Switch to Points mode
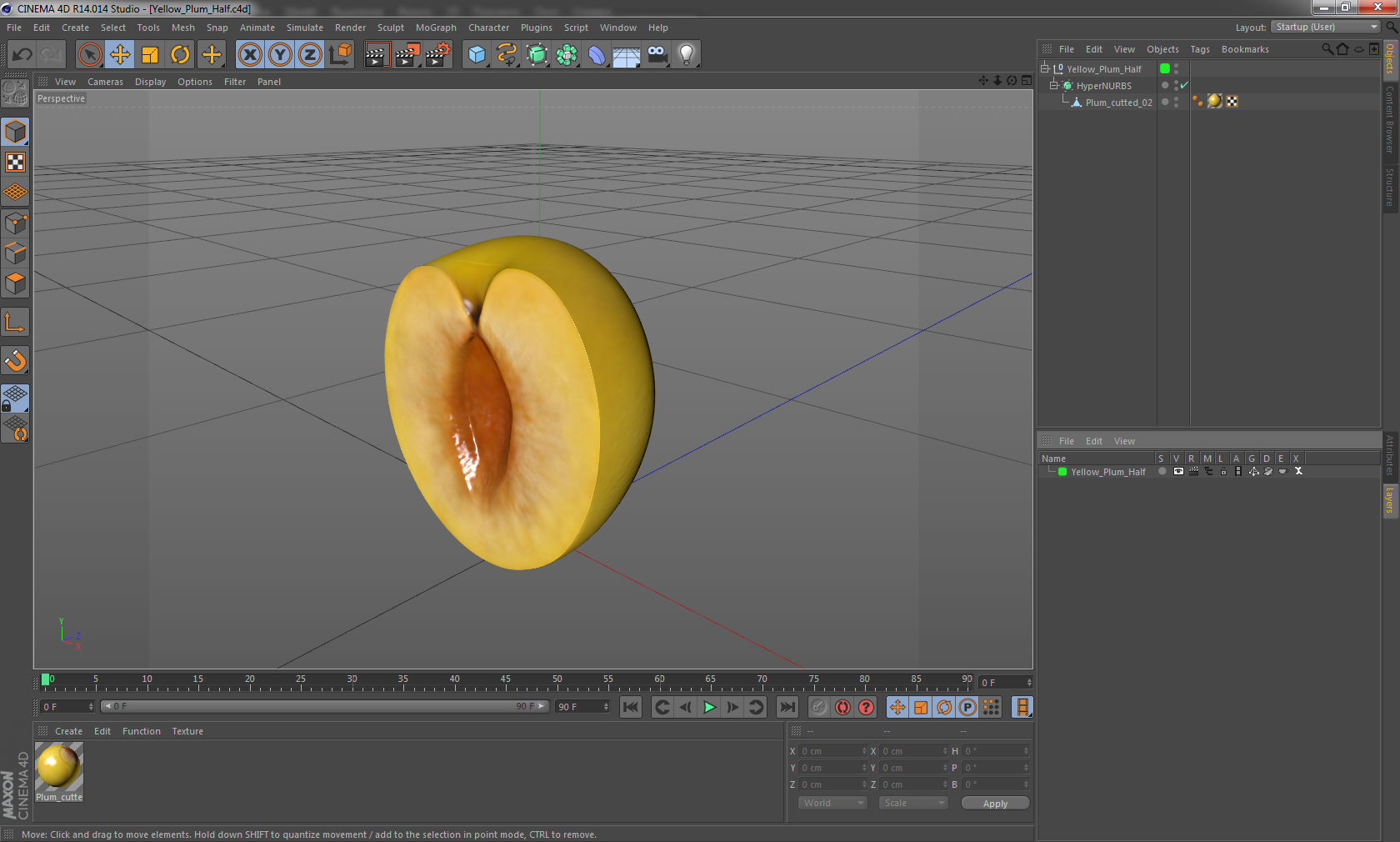Viewport: 1400px width, 842px height. pos(15,223)
